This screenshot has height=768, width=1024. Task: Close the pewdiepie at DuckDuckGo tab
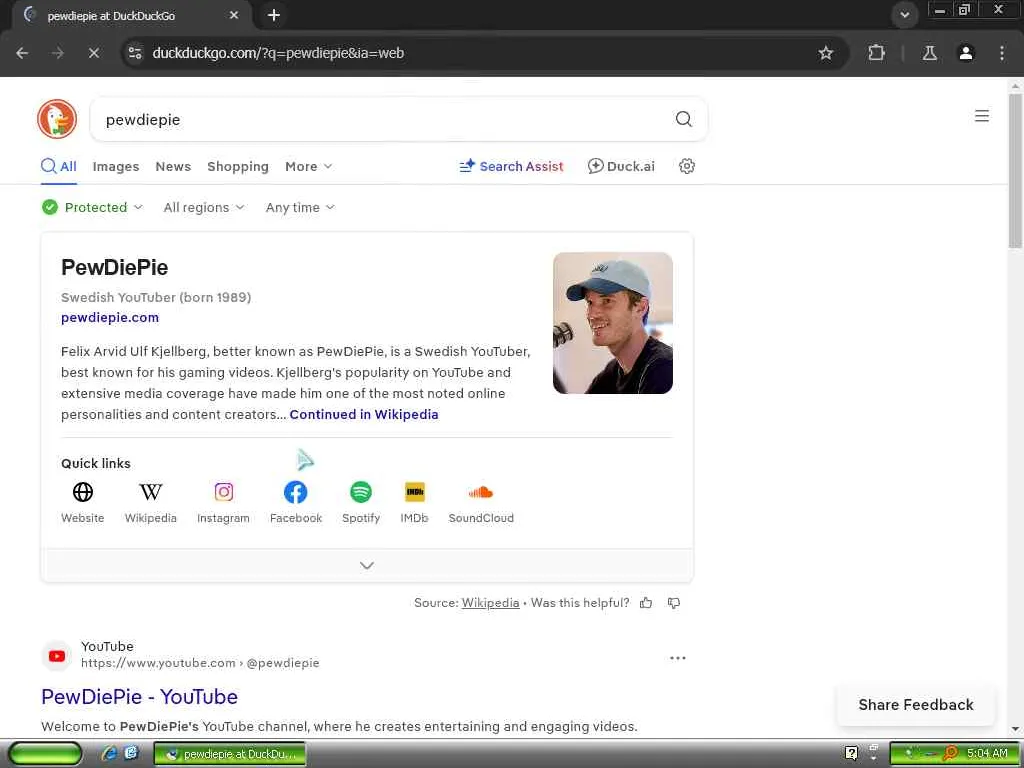[x=234, y=15]
